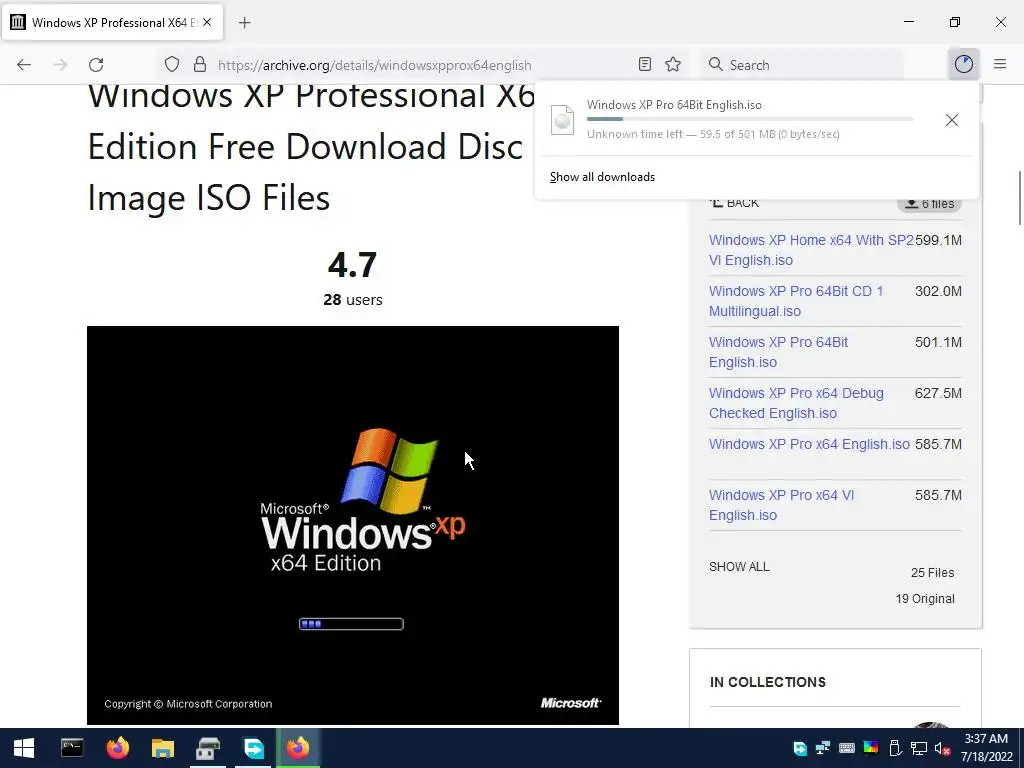Click the safely remove USB hardware icon
This screenshot has width=1024, height=768.
click(x=895, y=748)
